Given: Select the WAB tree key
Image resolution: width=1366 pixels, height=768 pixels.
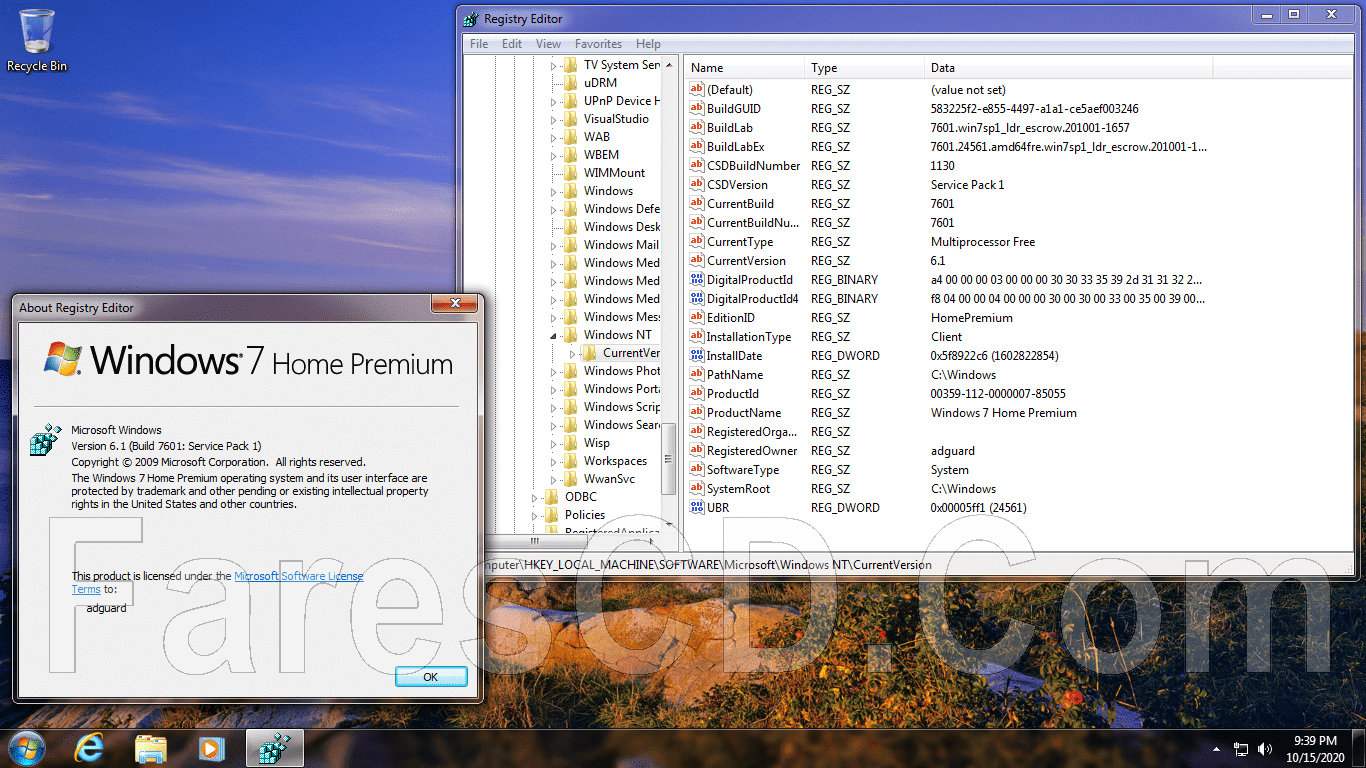Looking at the screenshot, I should click(596, 137).
